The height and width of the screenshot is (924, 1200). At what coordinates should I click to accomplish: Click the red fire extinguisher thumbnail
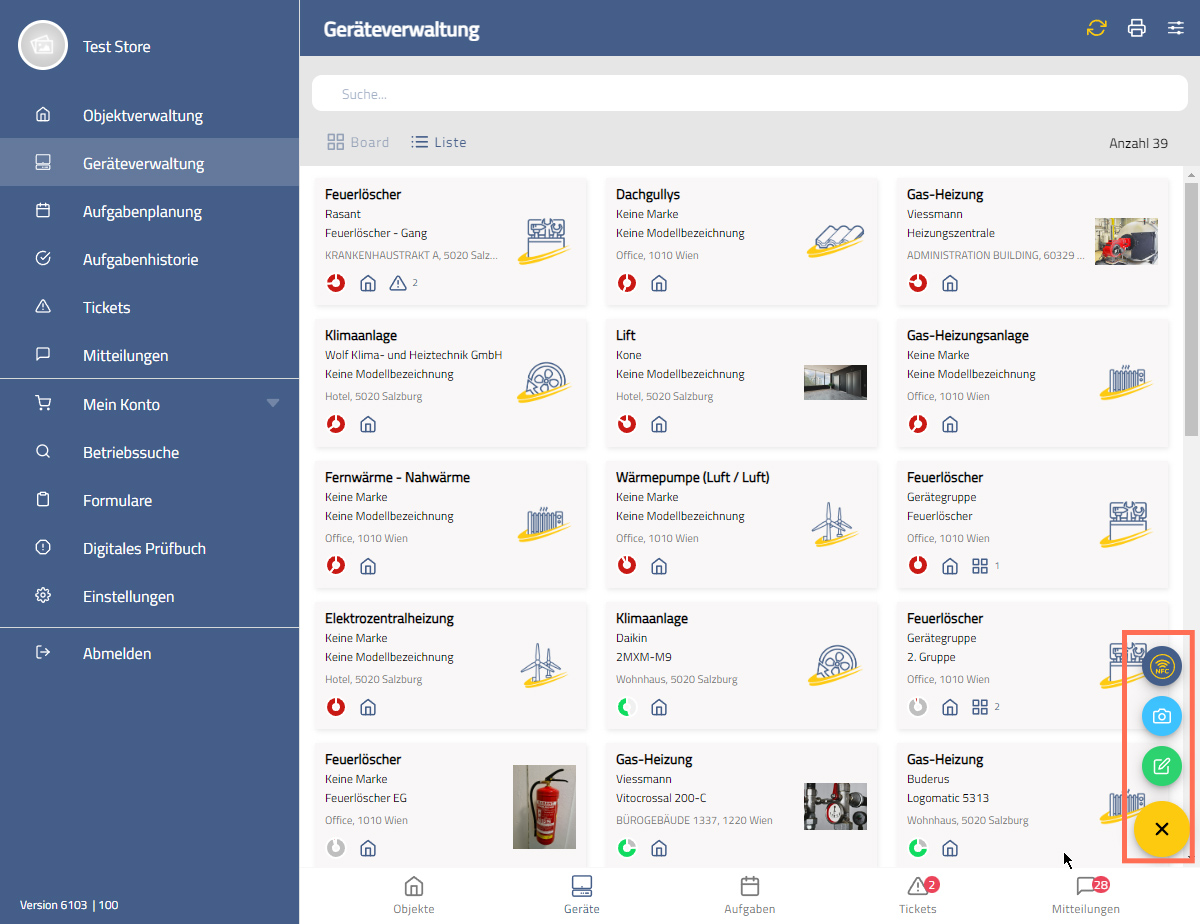coord(544,807)
